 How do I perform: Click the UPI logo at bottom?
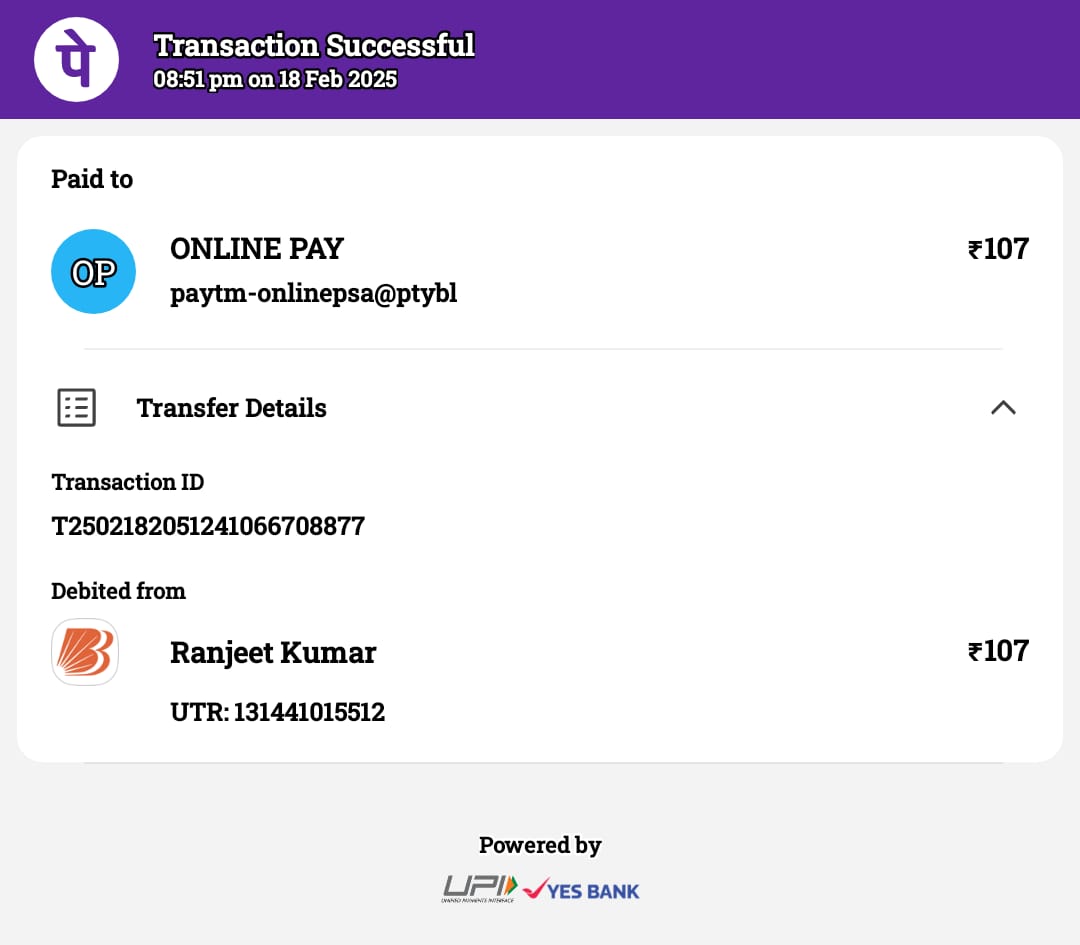(480, 888)
